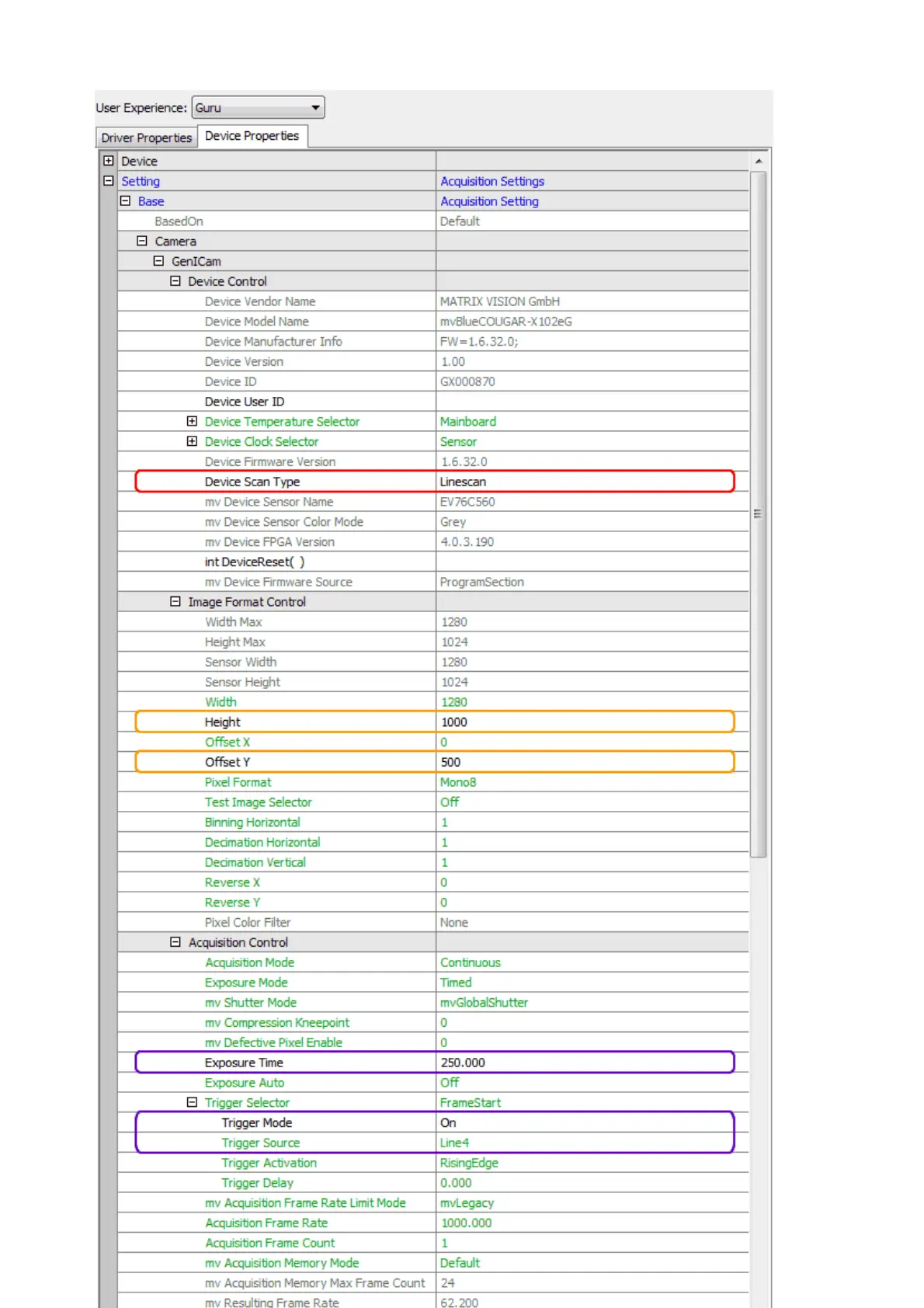The height and width of the screenshot is (1308, 924).
Task: Select the Device User ID row
Action: click(x=432, y=402)
